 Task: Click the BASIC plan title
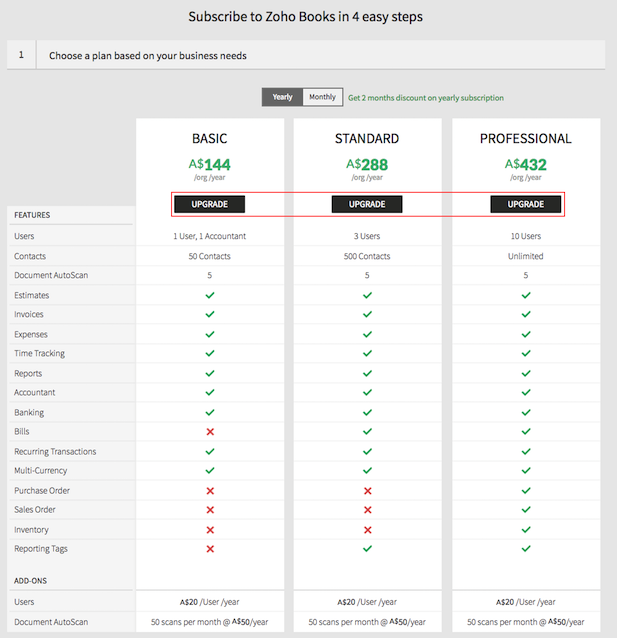click(210, 139)
